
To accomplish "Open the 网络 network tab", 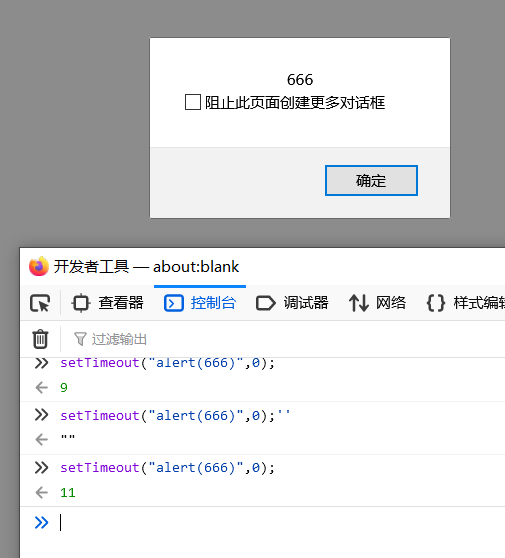I will (377, 303).
